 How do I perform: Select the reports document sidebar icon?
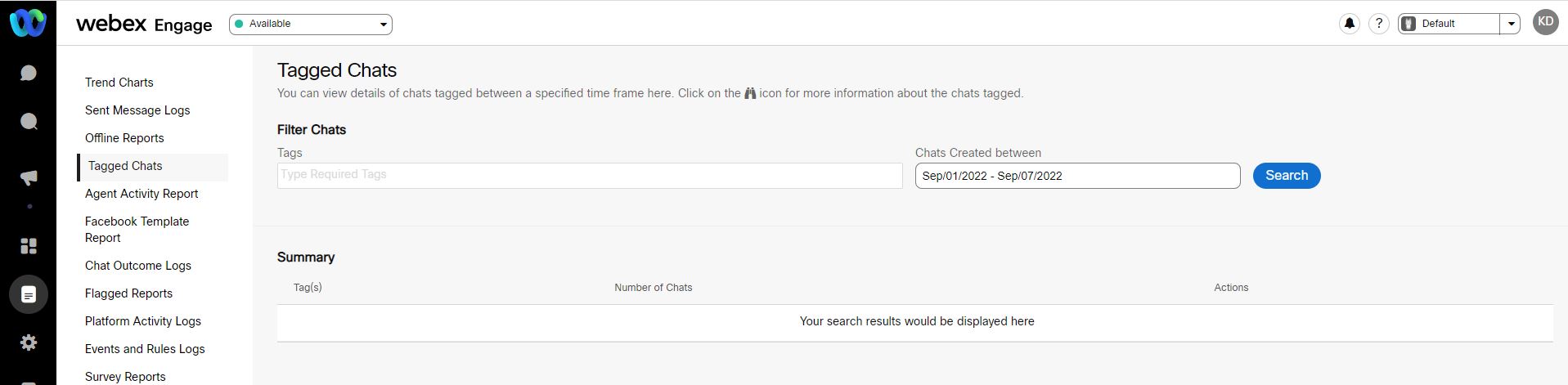coord(28,294)
